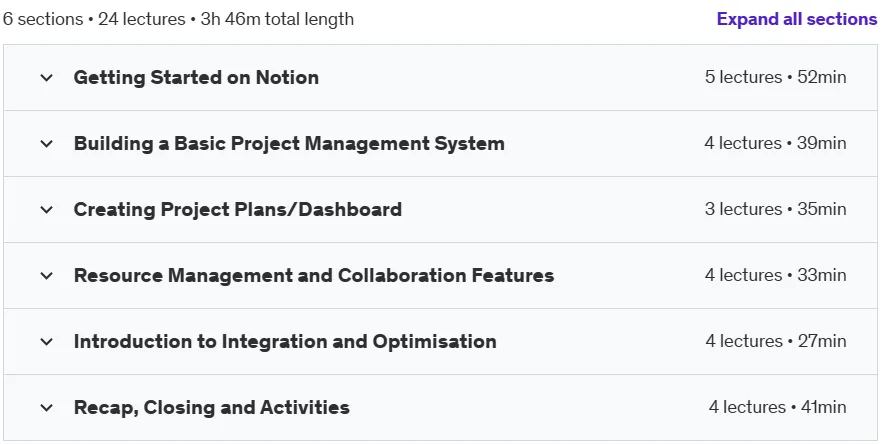The width and height of the screenshot is (882, 444).
Task: Select Creating Project Plans/Dashboard section title
Action: [x=237, y=209]
